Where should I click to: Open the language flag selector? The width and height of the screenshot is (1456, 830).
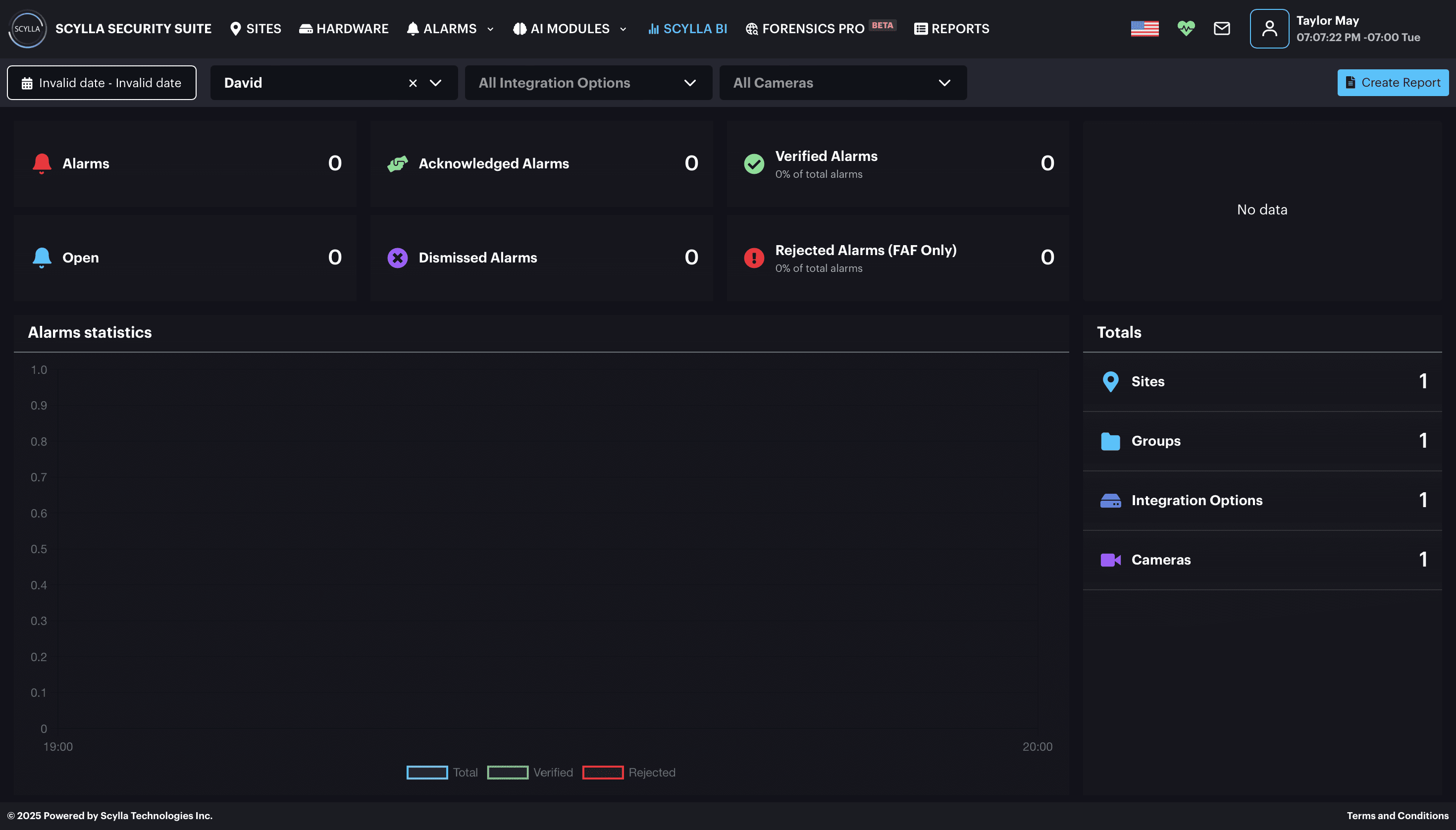coord(1144,29)
